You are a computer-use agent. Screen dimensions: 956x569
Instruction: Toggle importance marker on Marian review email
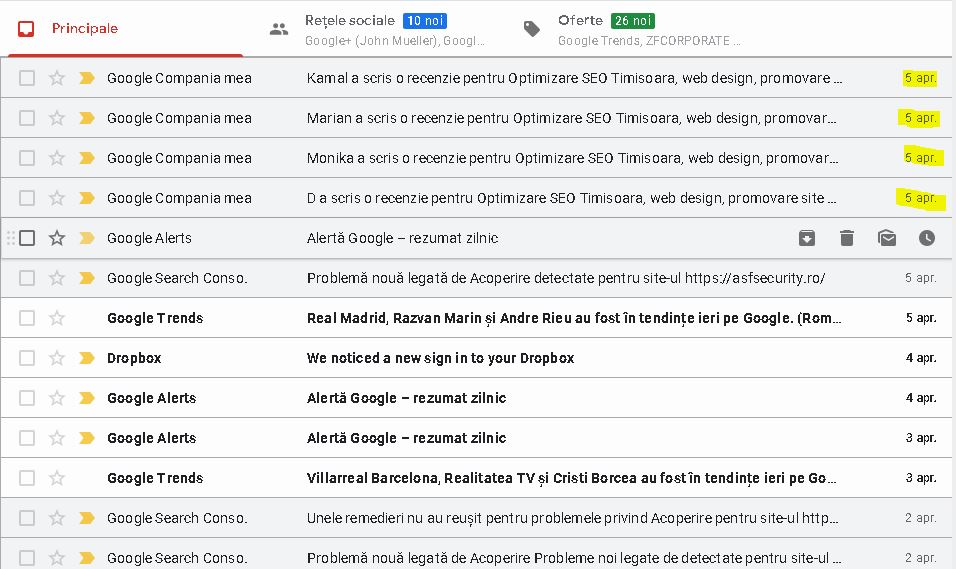pos(87,118)
